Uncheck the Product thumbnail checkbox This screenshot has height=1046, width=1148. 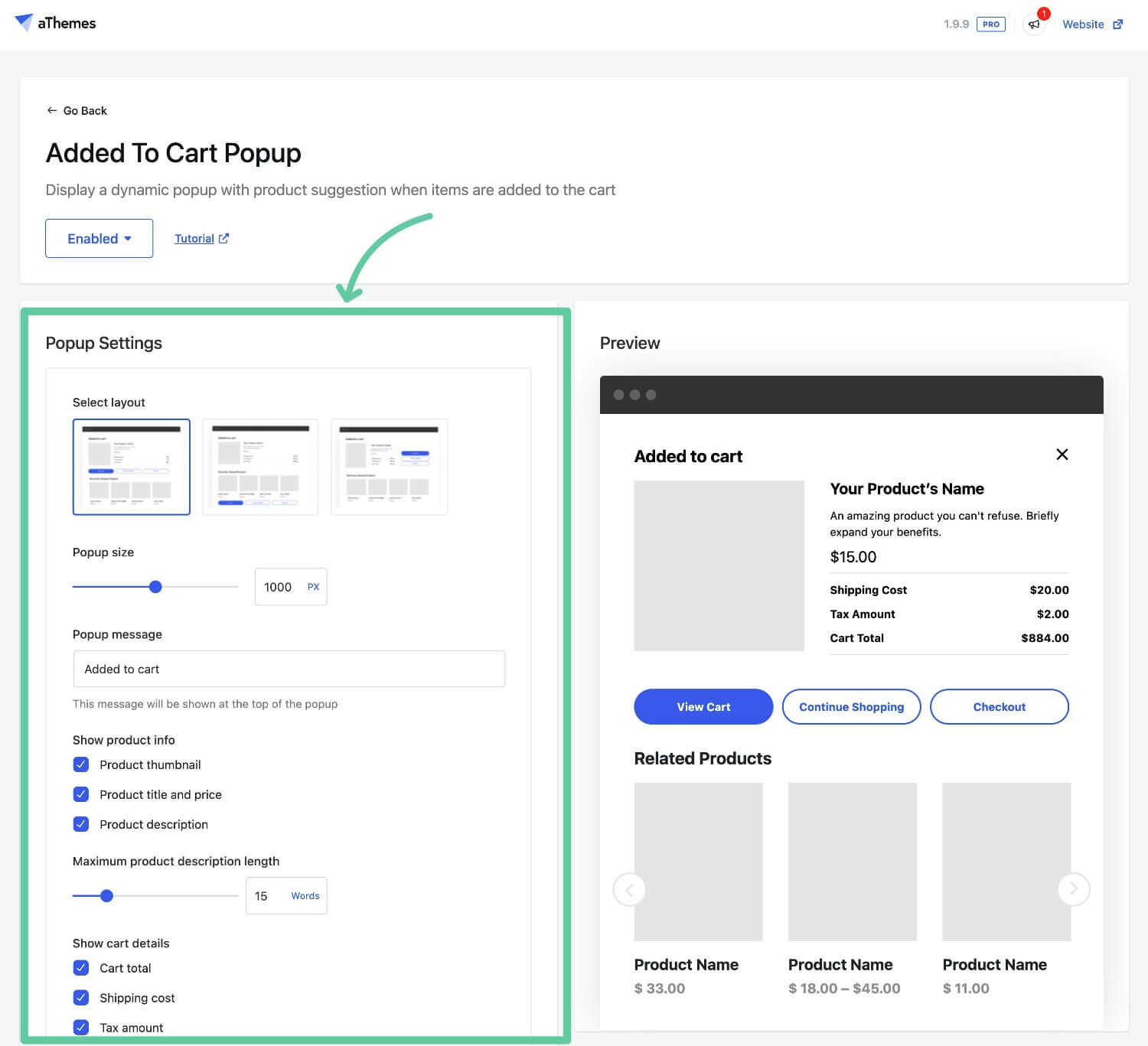pos(81,764)
